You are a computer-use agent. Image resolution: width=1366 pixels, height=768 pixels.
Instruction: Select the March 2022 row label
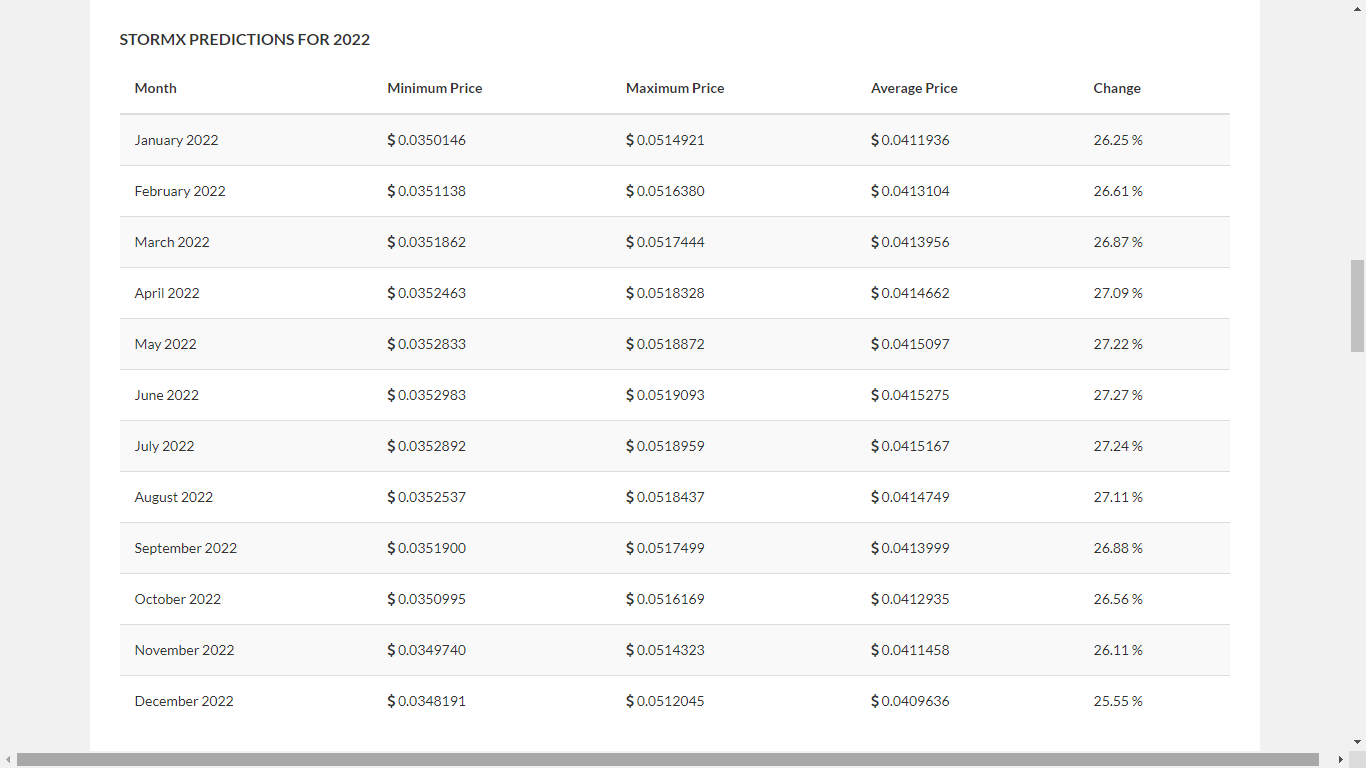(172, 242)
